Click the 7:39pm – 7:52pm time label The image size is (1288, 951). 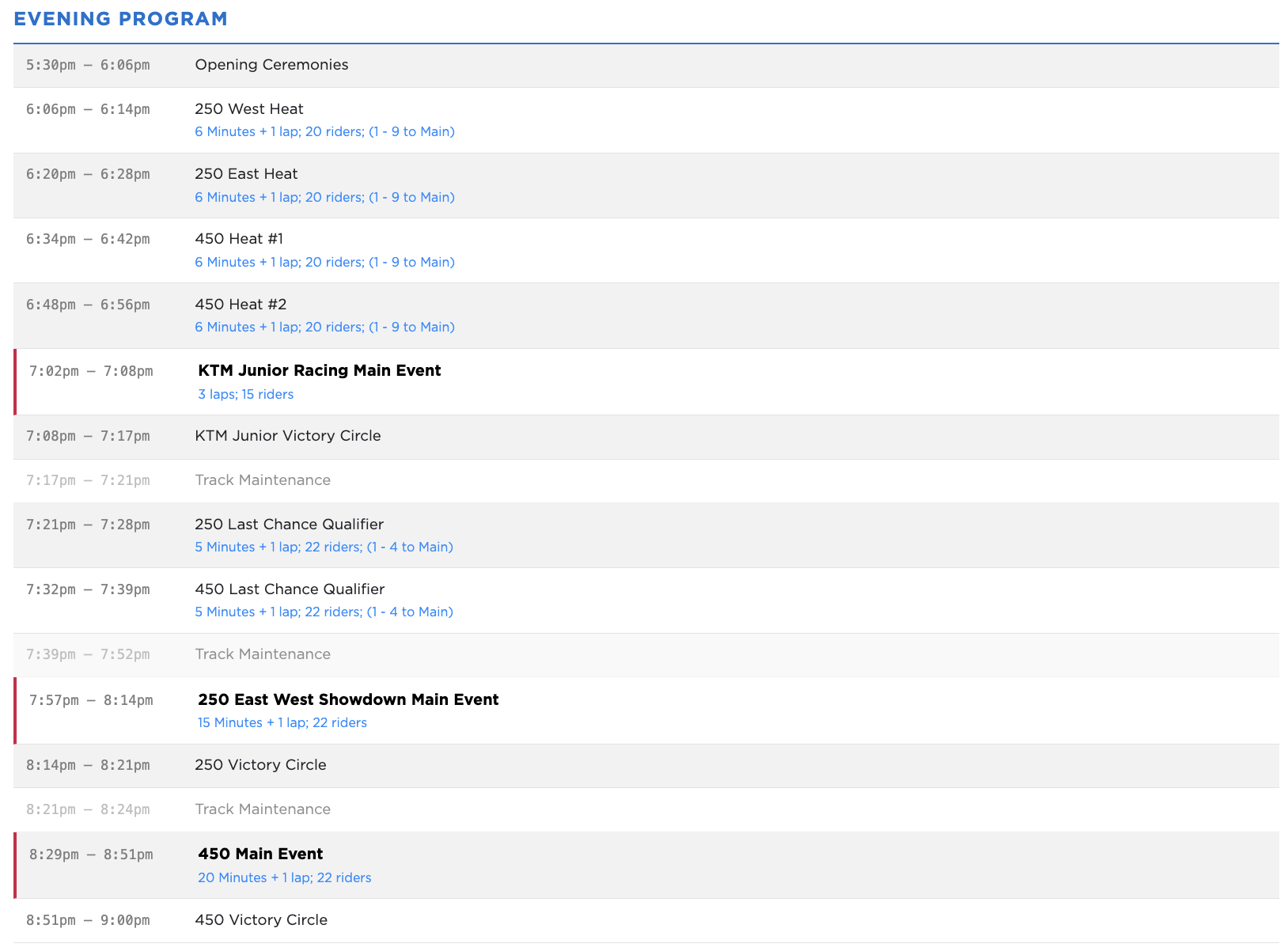(88, 654)
